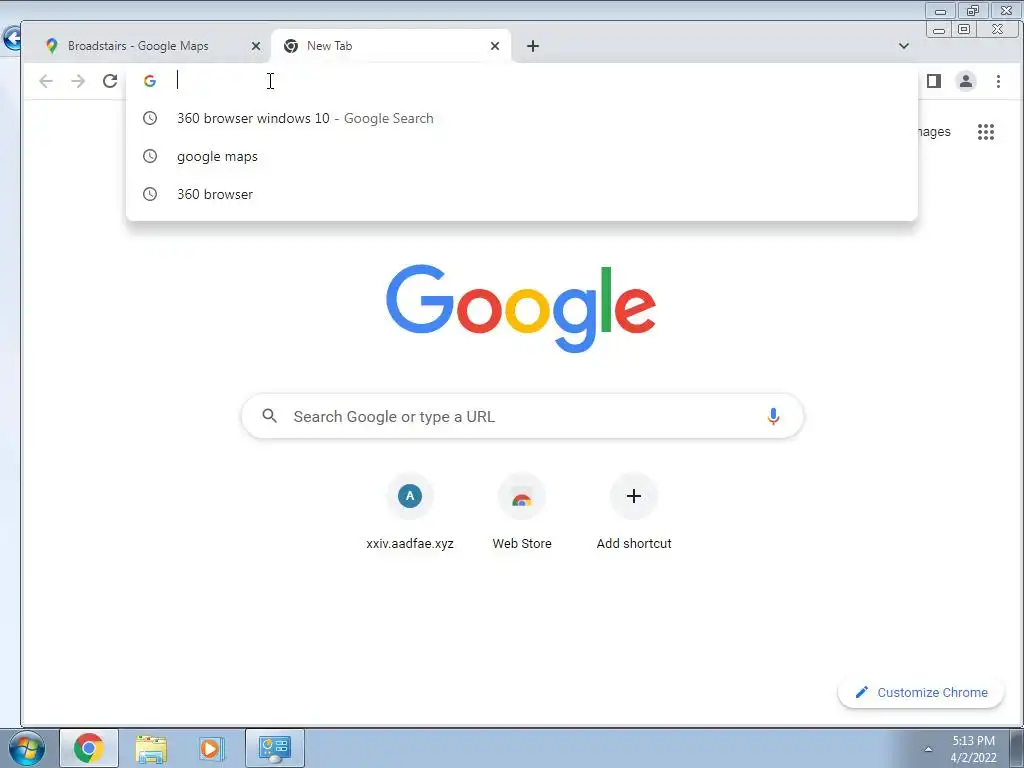
Task: Open the control panel taskbar icon
Action: click(274, 748)
